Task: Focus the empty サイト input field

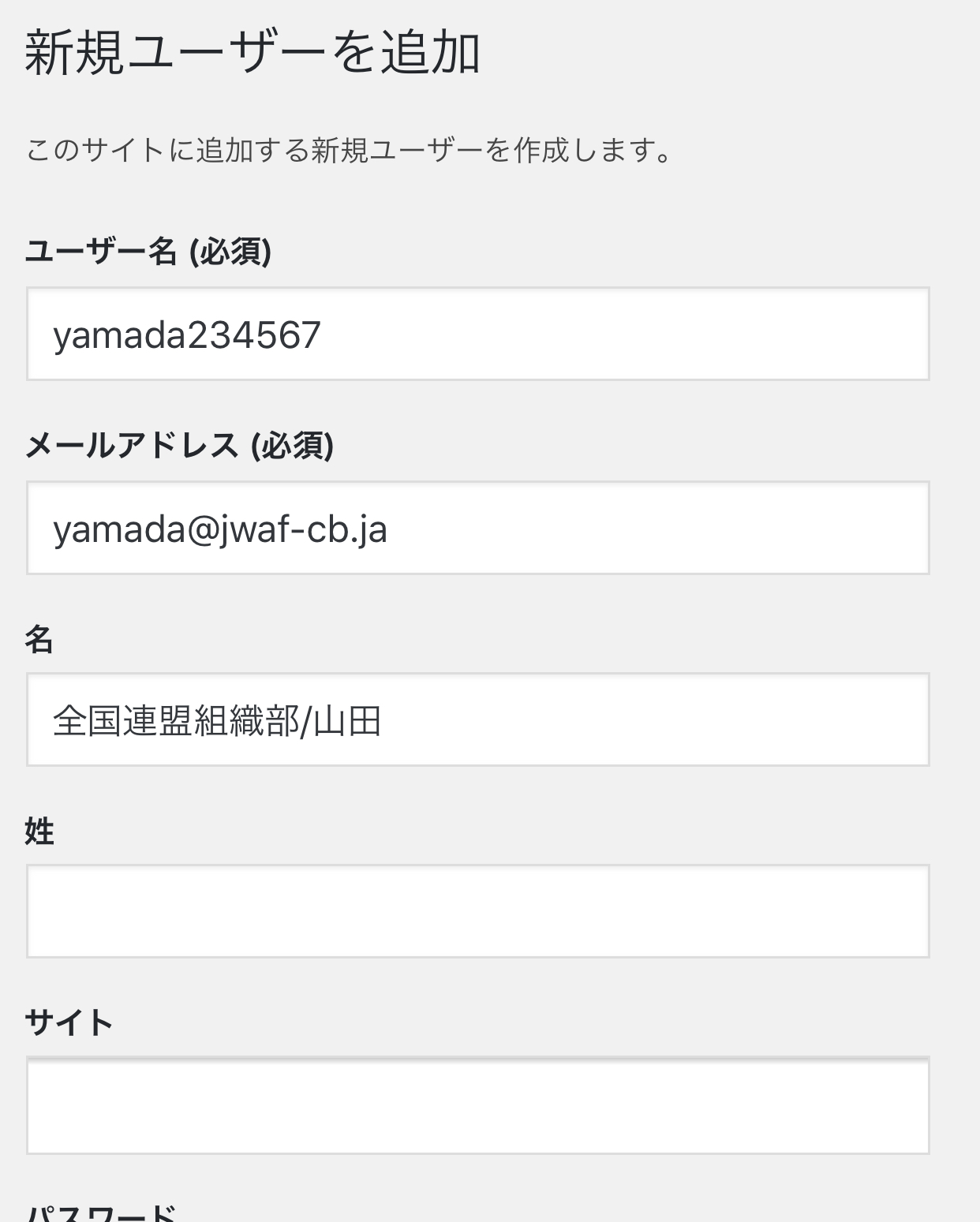Action: pos(477,1105)
